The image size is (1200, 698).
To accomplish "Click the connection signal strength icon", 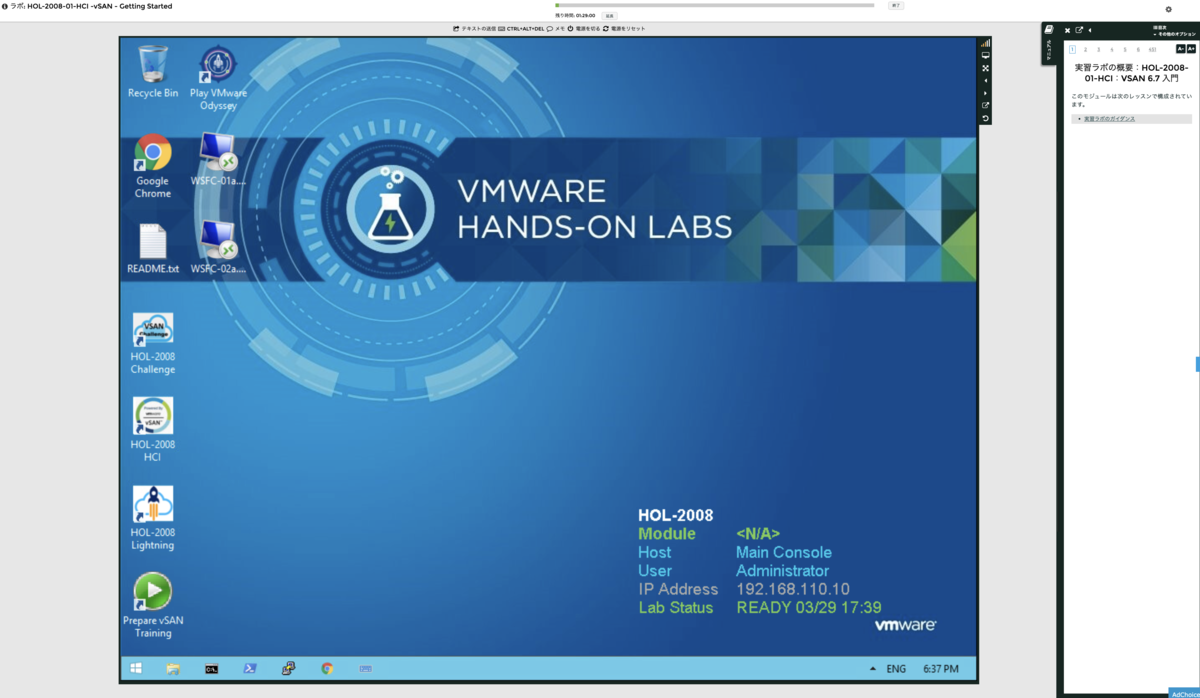I will [x=985, y=44].
